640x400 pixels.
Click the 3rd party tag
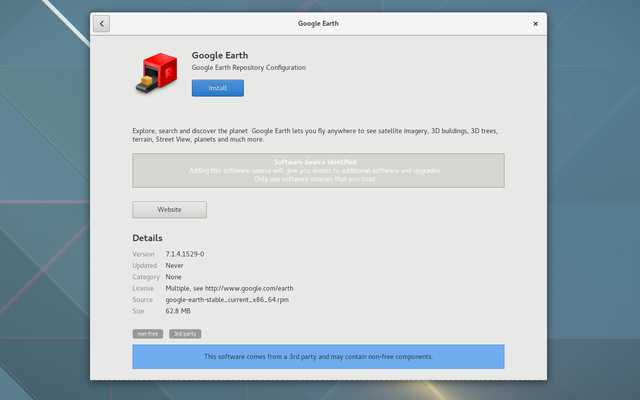pyautogui.click(x=185, y=334)
